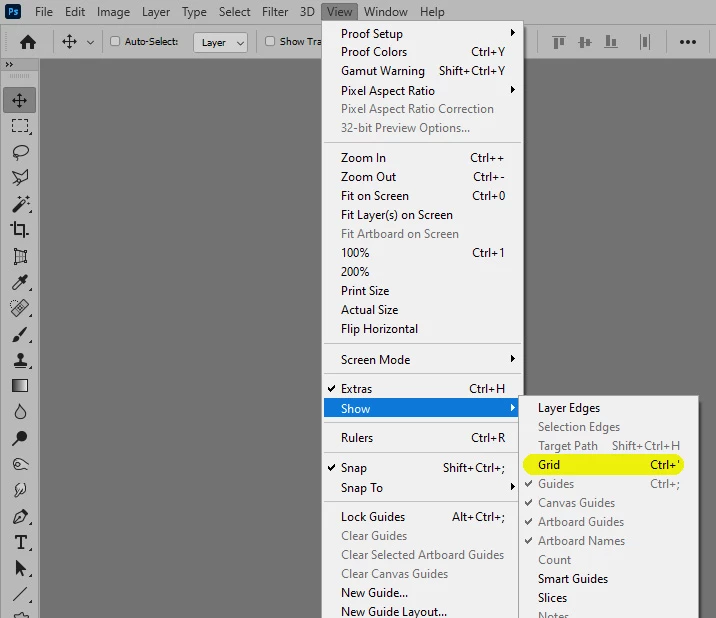
Task: Expand the Proof Setup submenu
Action: coord(423,33)
